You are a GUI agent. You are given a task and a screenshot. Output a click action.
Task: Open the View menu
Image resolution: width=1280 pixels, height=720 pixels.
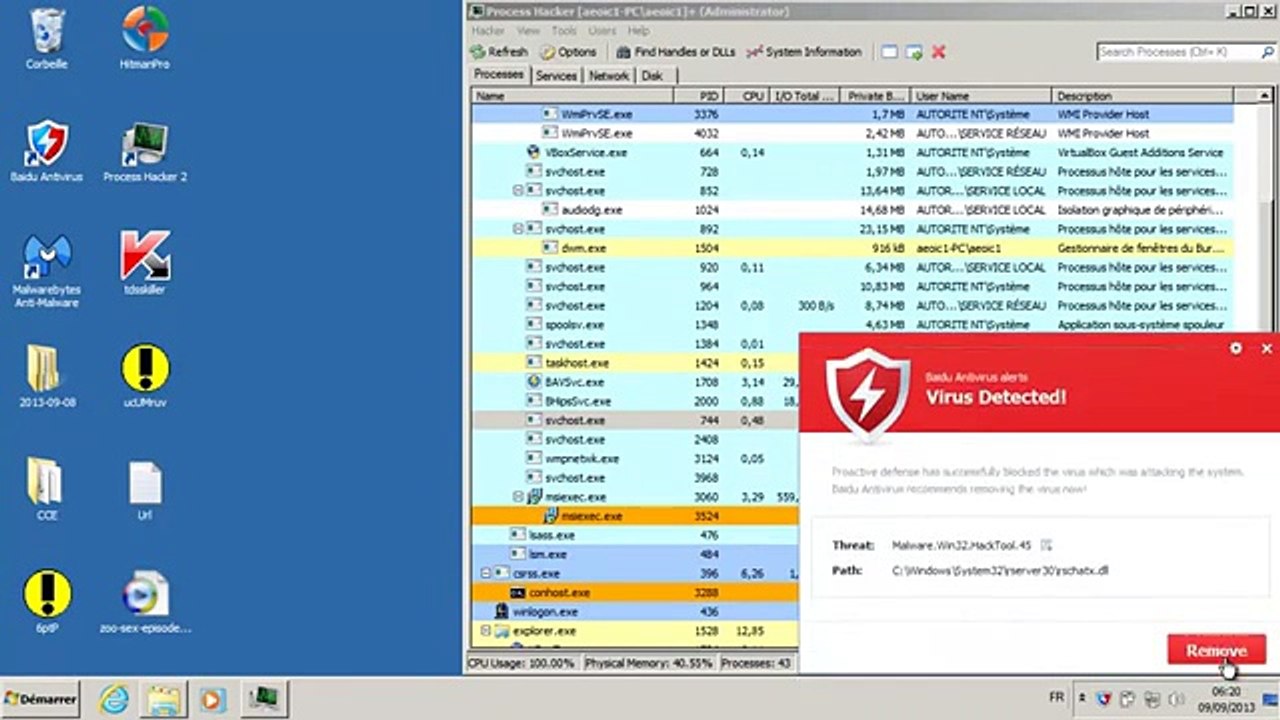pyautogui.click(x=528, y=31)
